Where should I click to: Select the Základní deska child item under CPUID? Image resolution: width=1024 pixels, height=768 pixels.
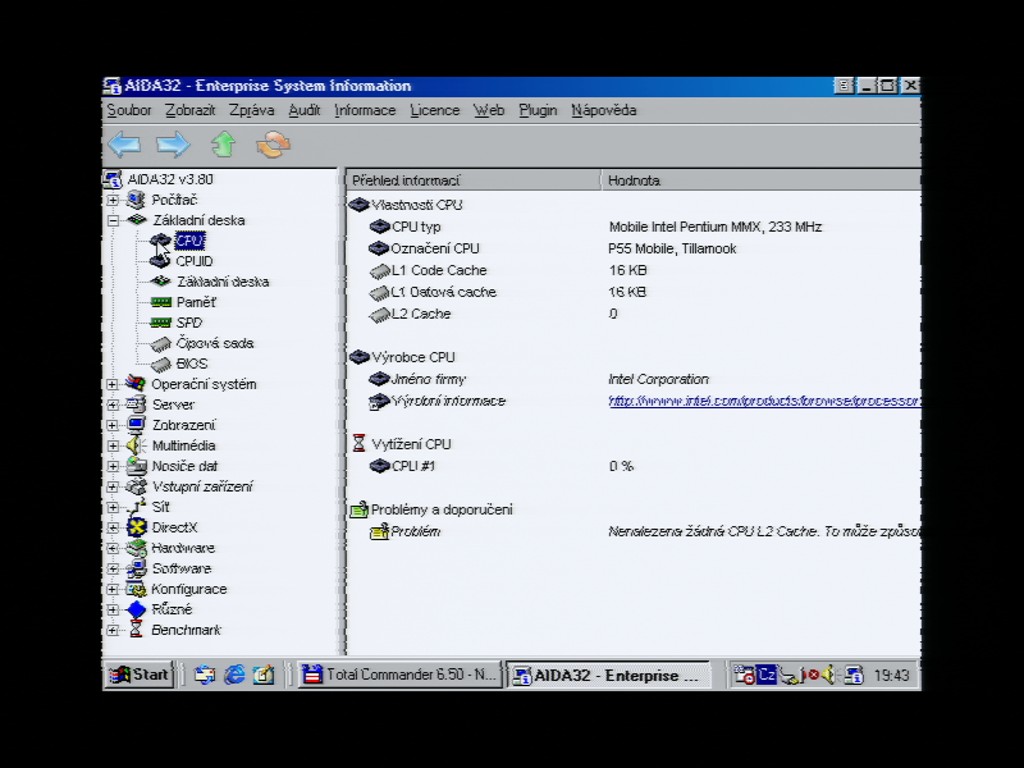pyautogui.click(x=223, y=282)
